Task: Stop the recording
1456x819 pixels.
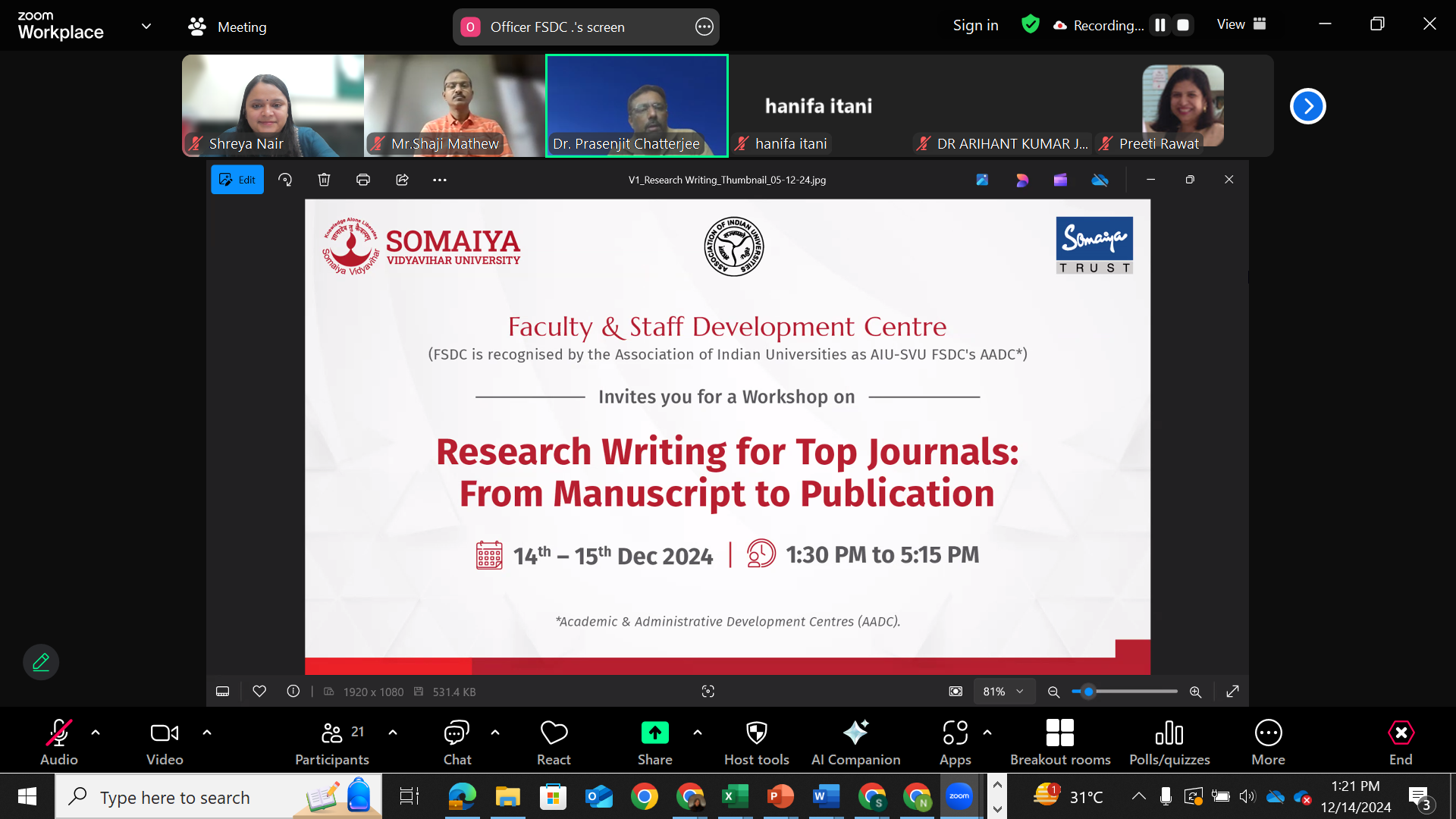Action: click(1183, 25)
